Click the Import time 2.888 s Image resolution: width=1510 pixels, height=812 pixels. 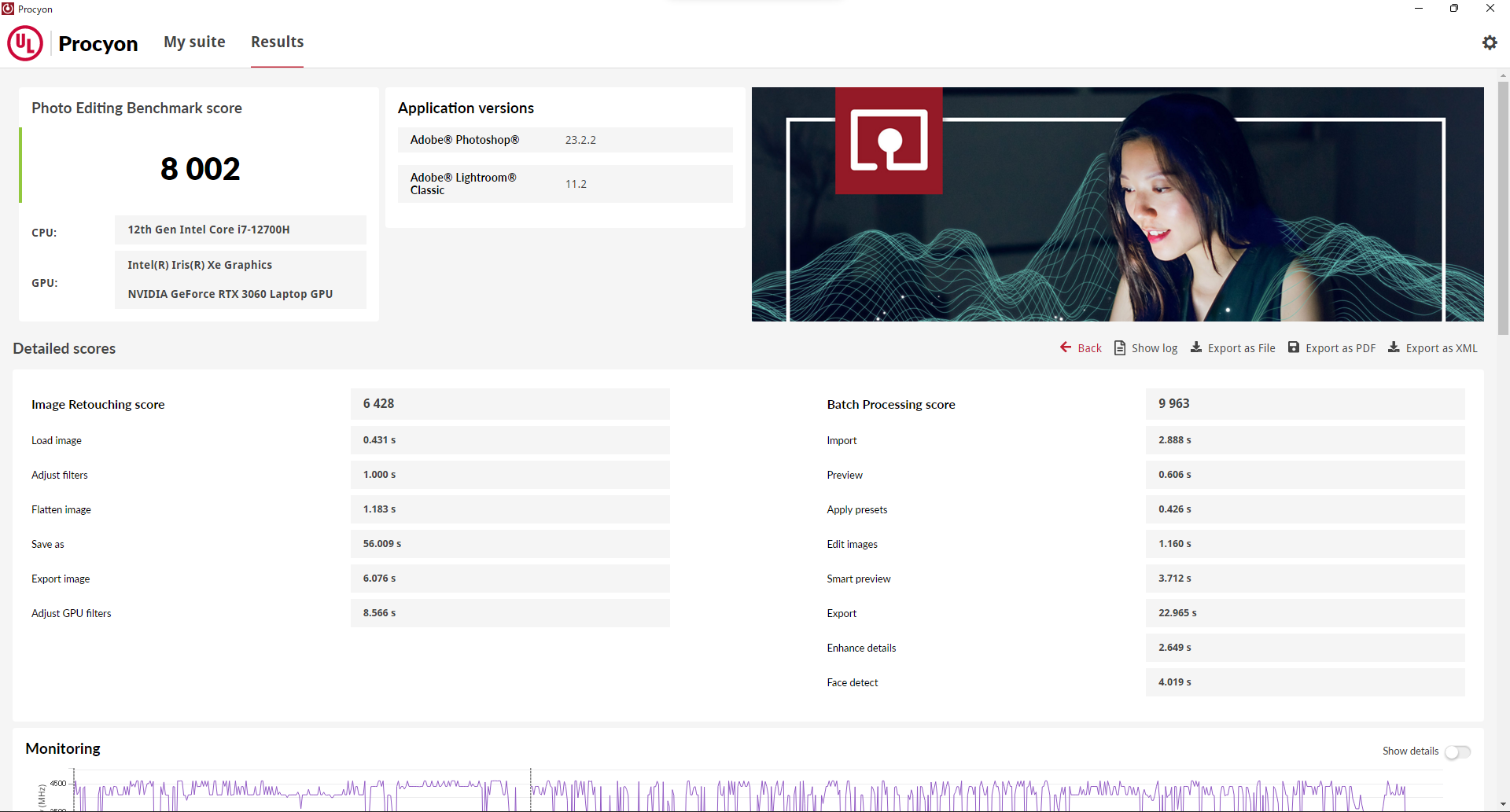(x=1174, y=440)
